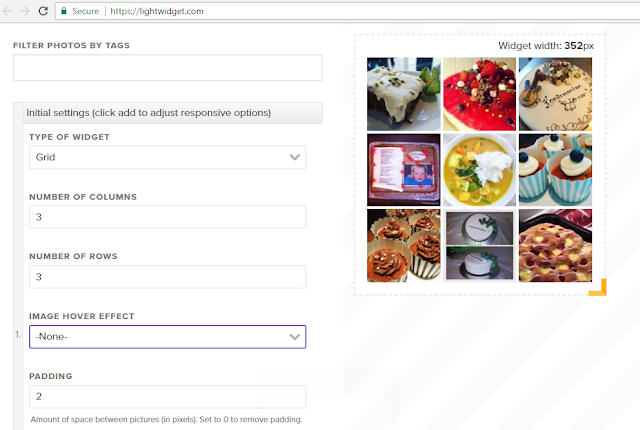The image size is (640, 430).
Task: Open the chocolate frosted cupcakes thumbnail
Action: pos(404,246)
